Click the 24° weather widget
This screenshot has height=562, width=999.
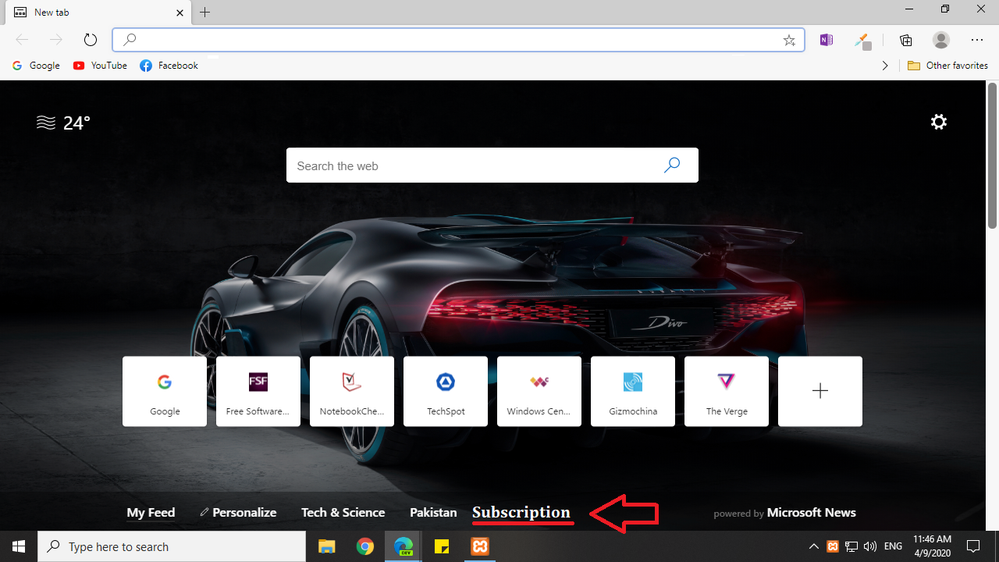pos(63,122)
